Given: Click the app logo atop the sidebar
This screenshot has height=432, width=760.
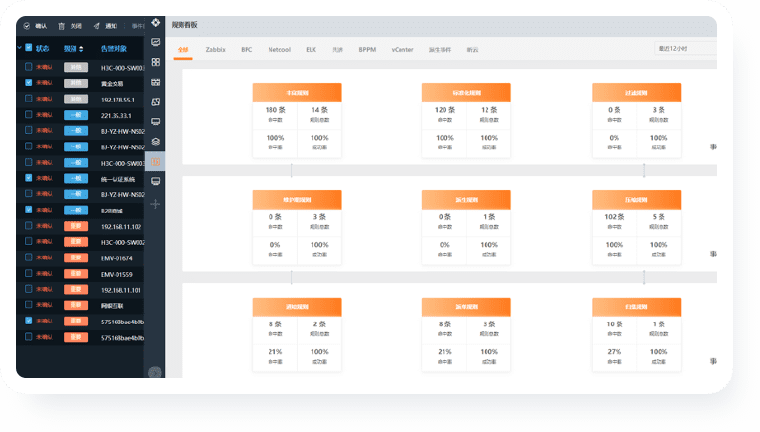Looking at the screenshot, I should (x=156, y=22).
